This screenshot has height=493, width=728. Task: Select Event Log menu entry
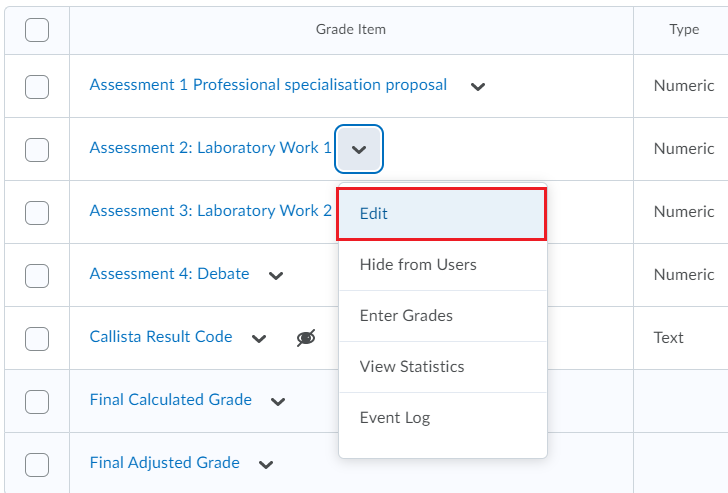click(x=443, y=418)
